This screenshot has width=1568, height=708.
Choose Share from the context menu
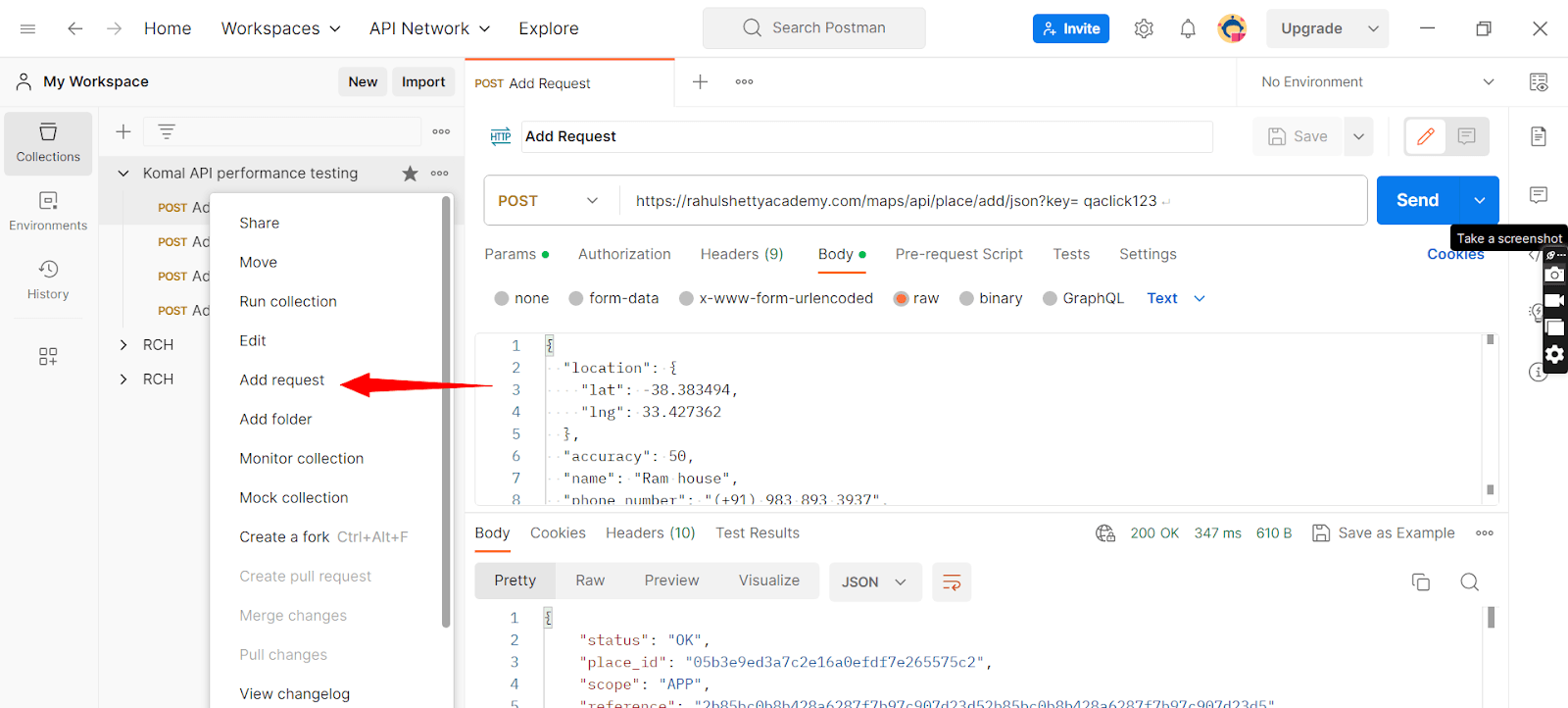(x=260, y=224)
